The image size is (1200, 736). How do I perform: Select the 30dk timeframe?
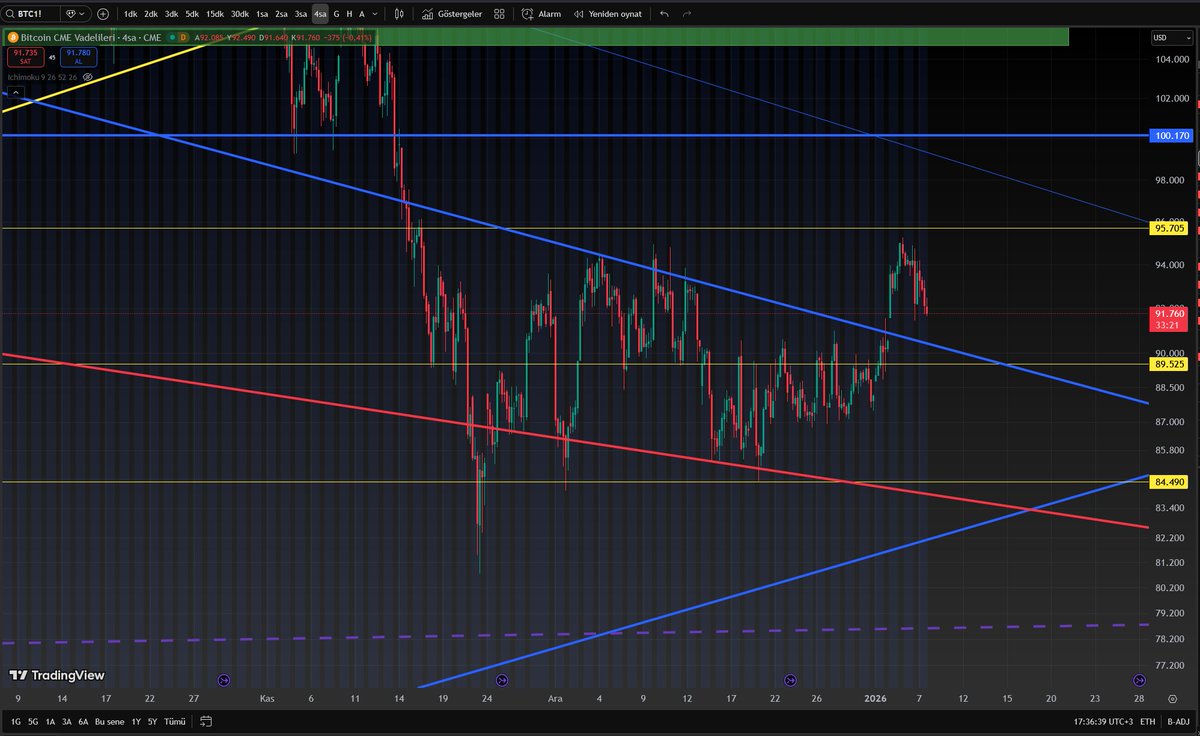click(x=240, y=14)
